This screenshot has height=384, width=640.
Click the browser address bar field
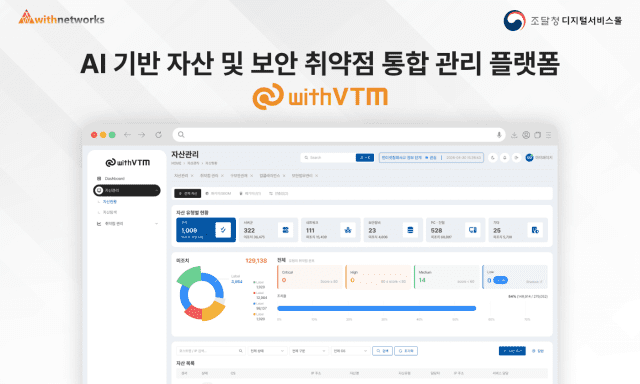[339, 135]
